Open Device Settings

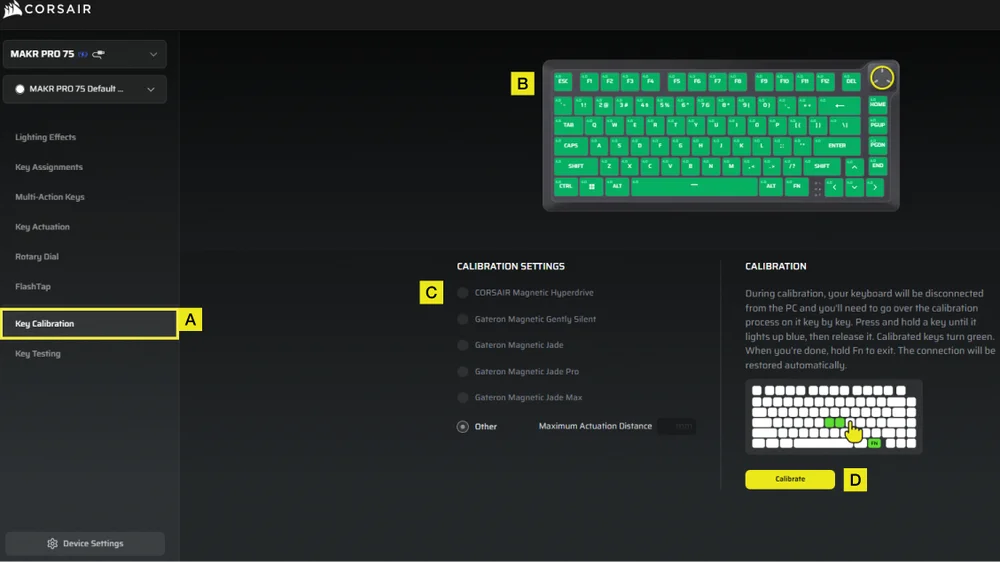85,544
